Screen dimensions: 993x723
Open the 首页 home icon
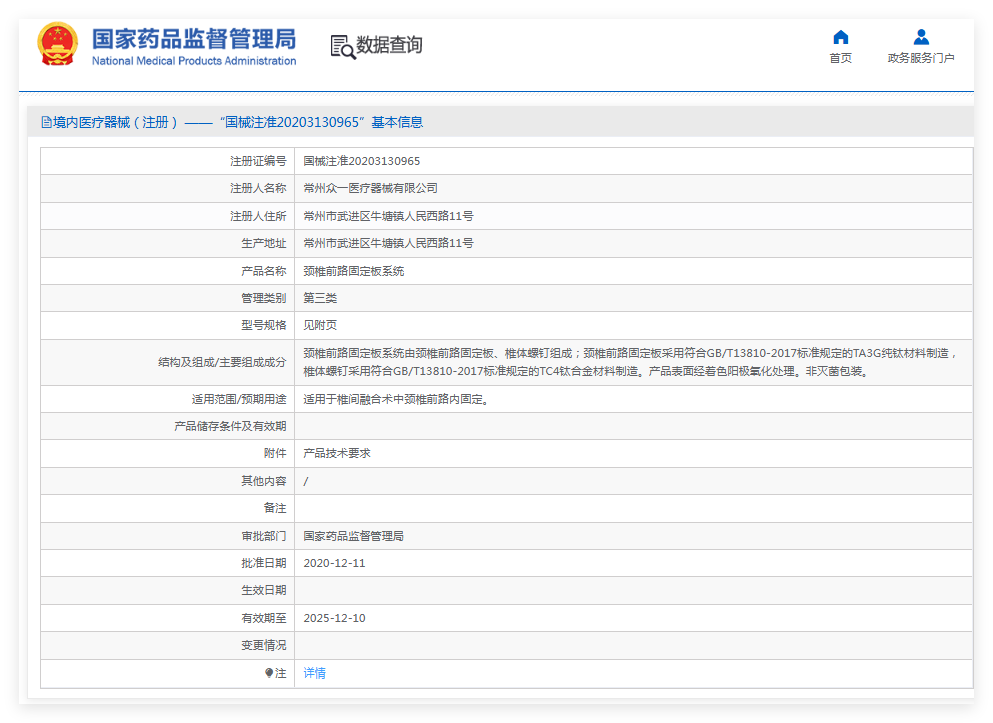click(840, 37)
